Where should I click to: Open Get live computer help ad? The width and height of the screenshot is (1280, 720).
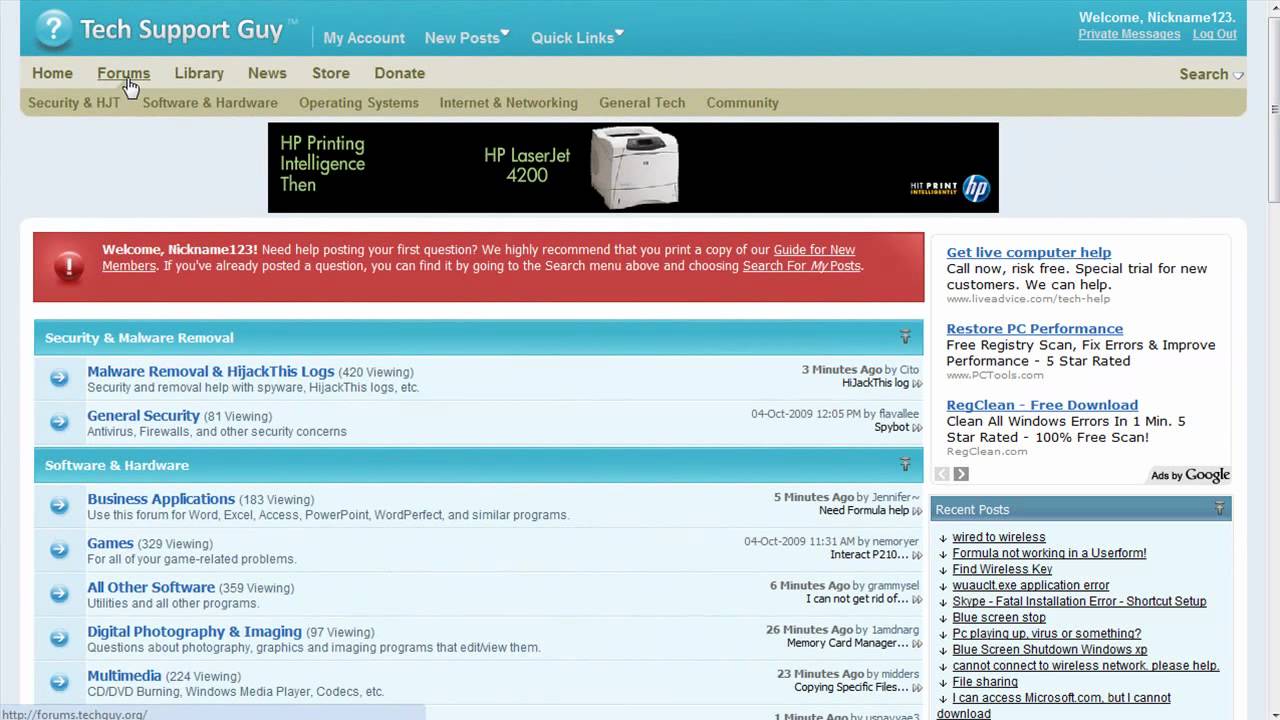pos(1028,253)
